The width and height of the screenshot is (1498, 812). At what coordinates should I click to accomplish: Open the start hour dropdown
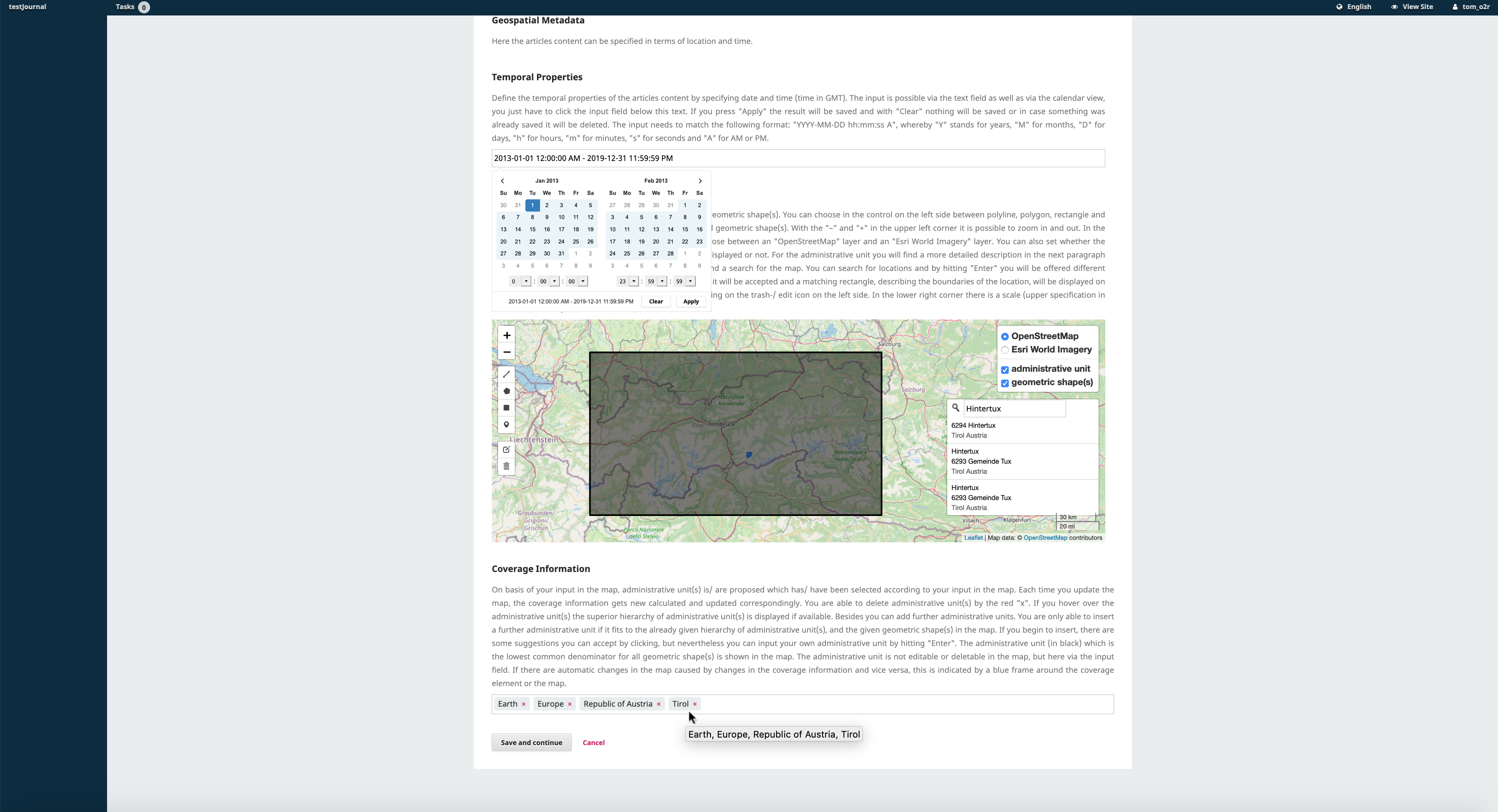tap(525, 281)
